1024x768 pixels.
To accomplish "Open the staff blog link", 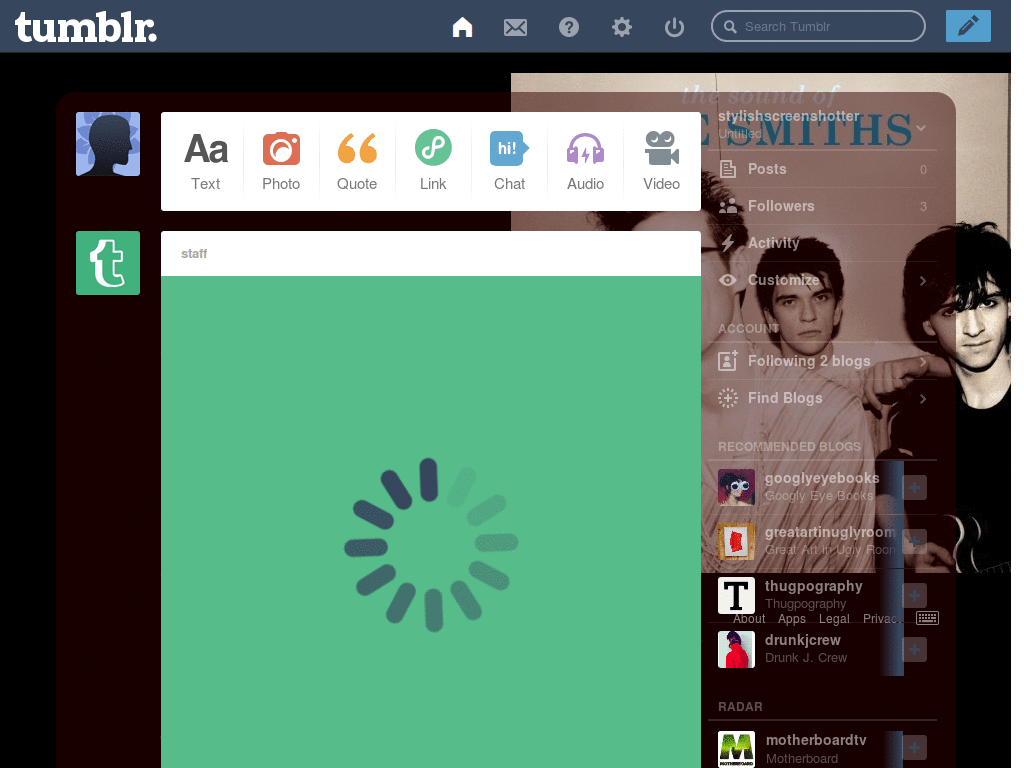I will 194,253.
